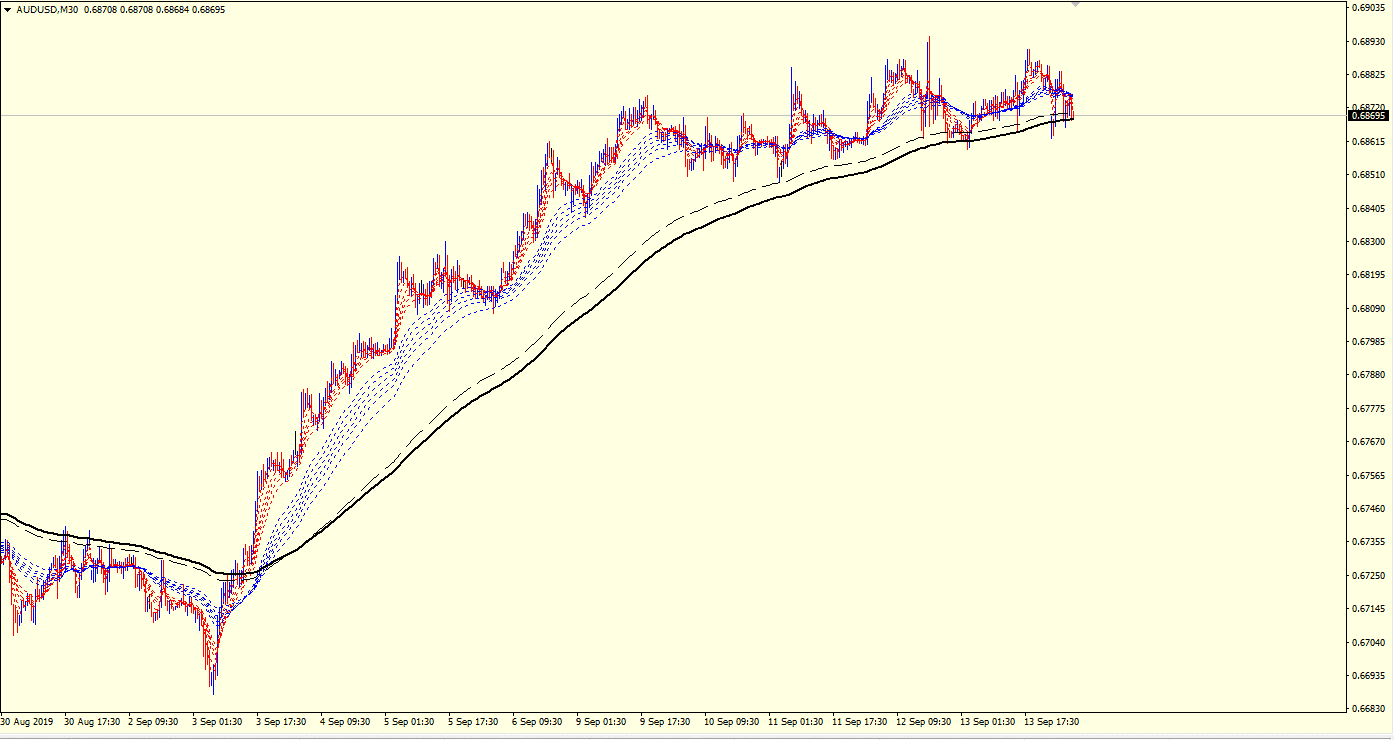This screenshot has height=740, width=1394.
Task: Click the 9 Sep 01:30 time label
Action: [x=603, y=721]
